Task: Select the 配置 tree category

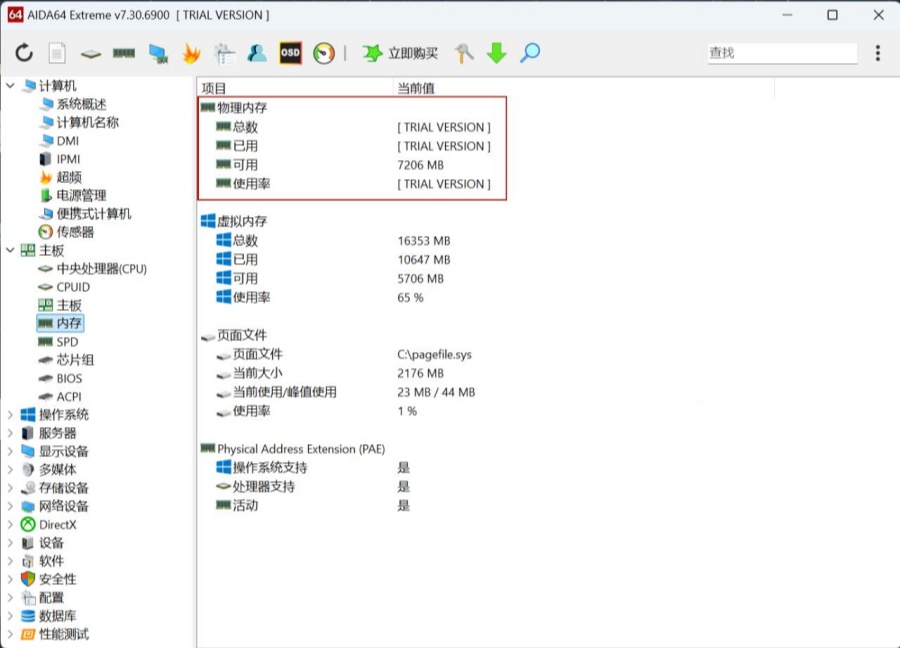Action: (x=51, y=598)
